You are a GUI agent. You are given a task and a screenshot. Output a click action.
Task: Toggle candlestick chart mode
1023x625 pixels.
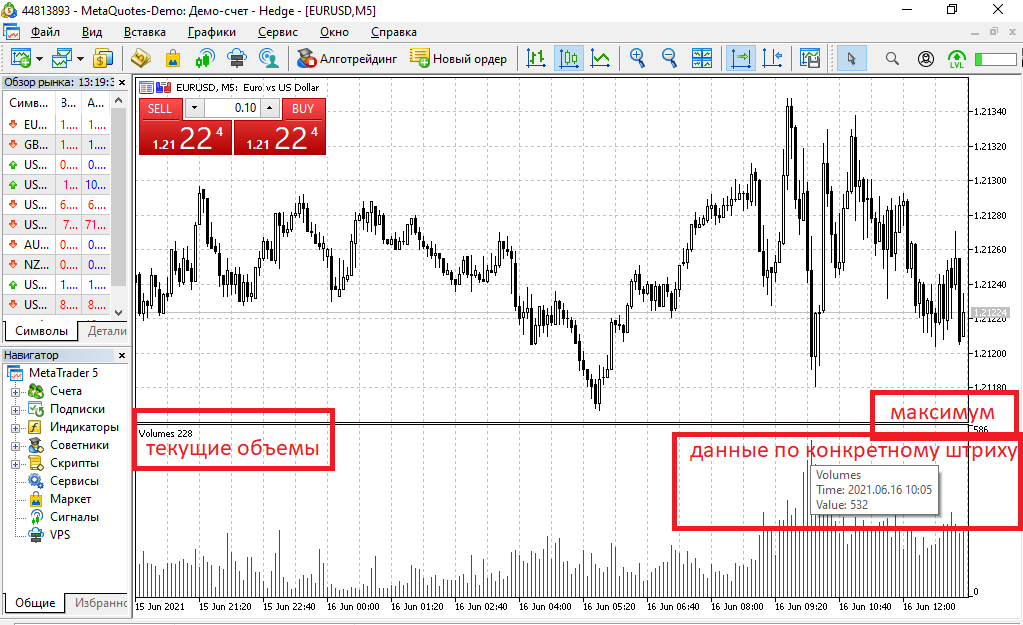tap(568, 58)
